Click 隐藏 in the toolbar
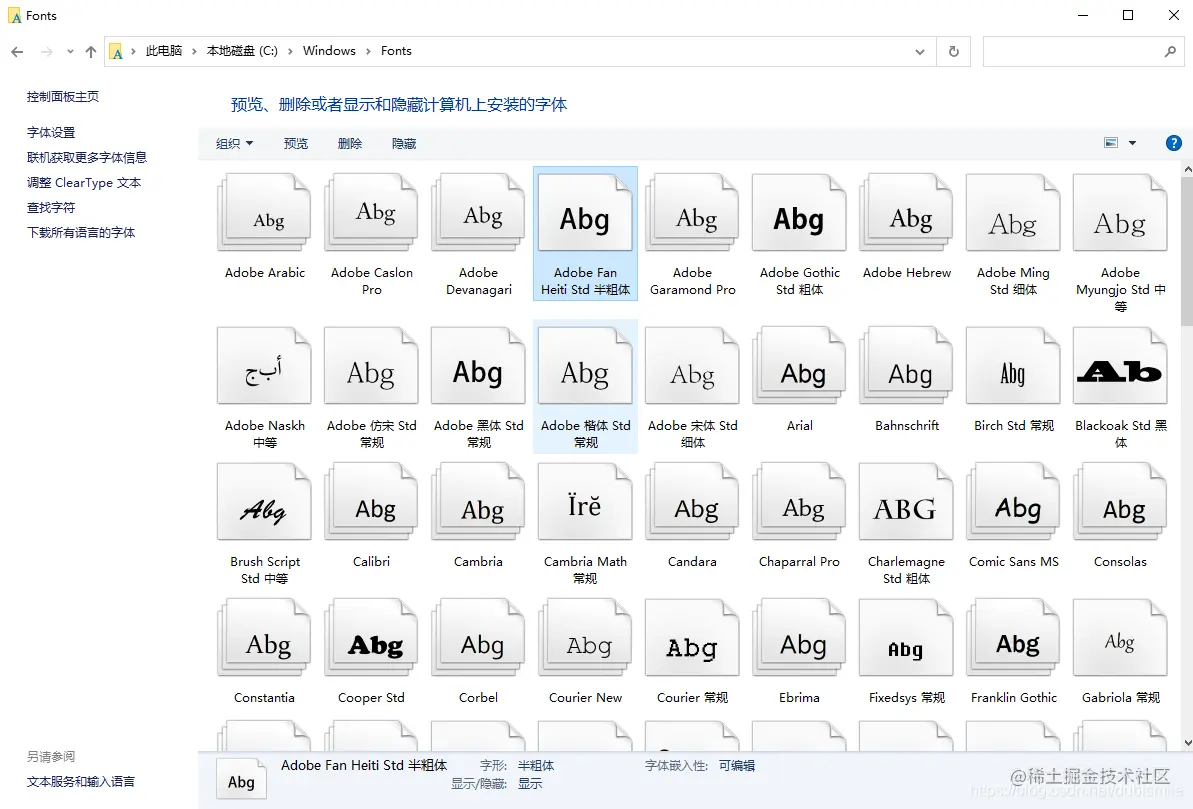 404,143
